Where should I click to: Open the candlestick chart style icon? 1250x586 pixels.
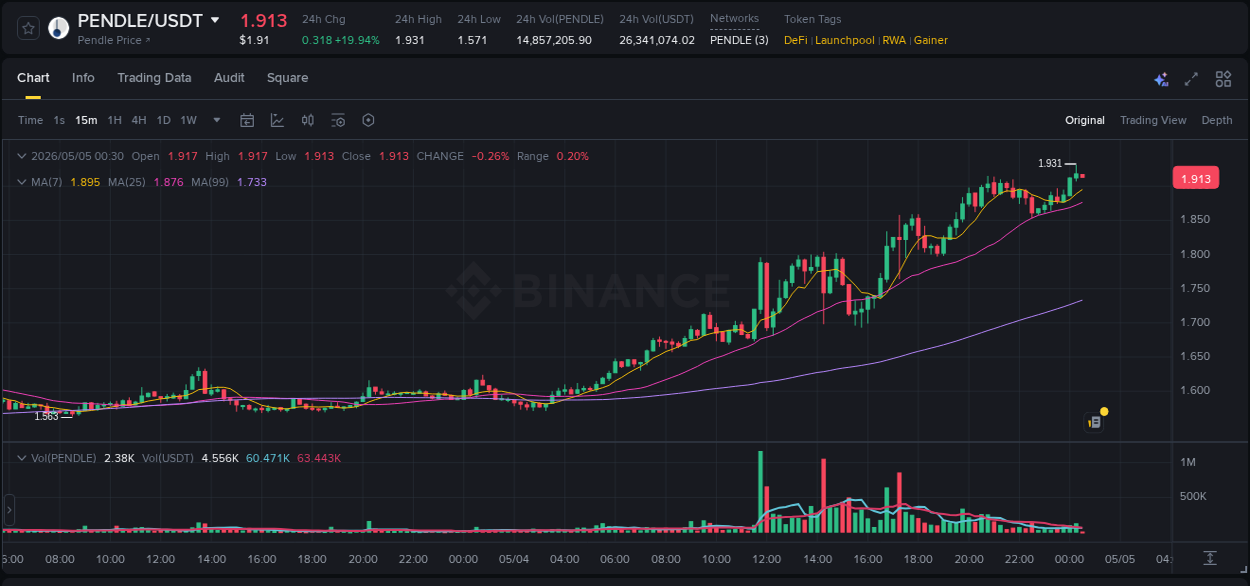pos(308,120)
